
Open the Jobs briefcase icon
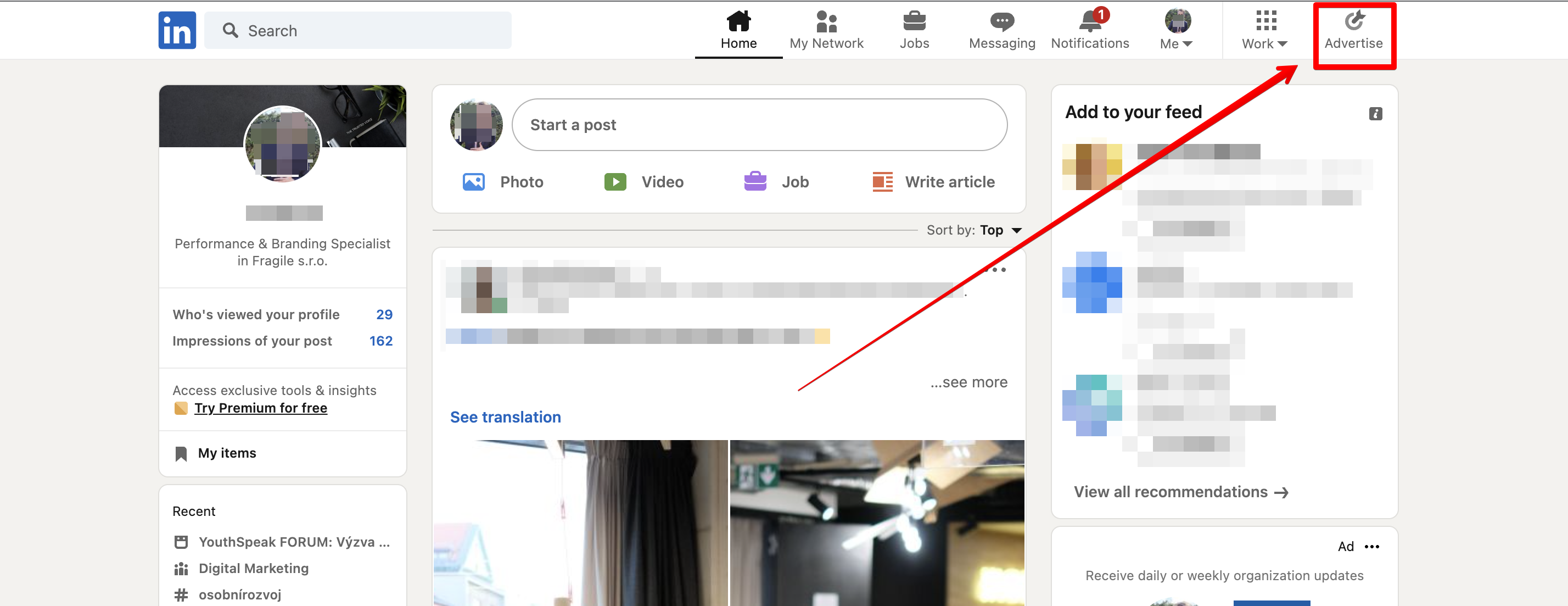pos(914,22)
